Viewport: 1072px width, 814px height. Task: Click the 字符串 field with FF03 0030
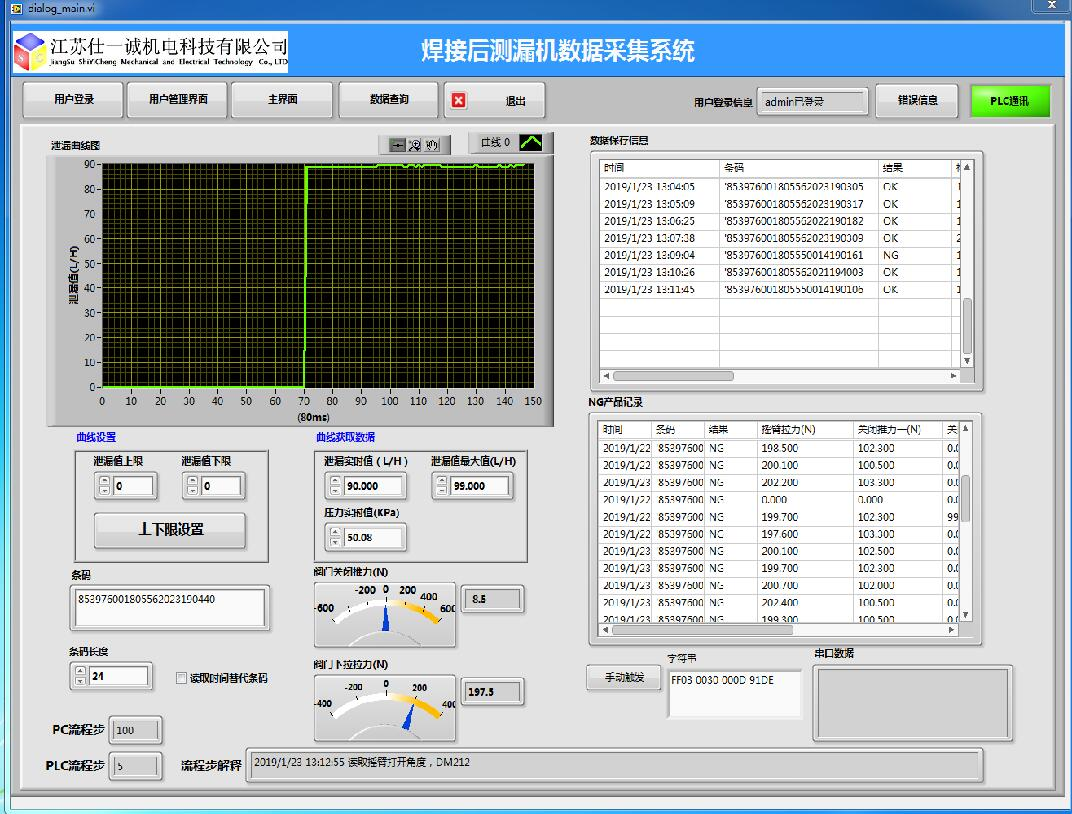734,694
